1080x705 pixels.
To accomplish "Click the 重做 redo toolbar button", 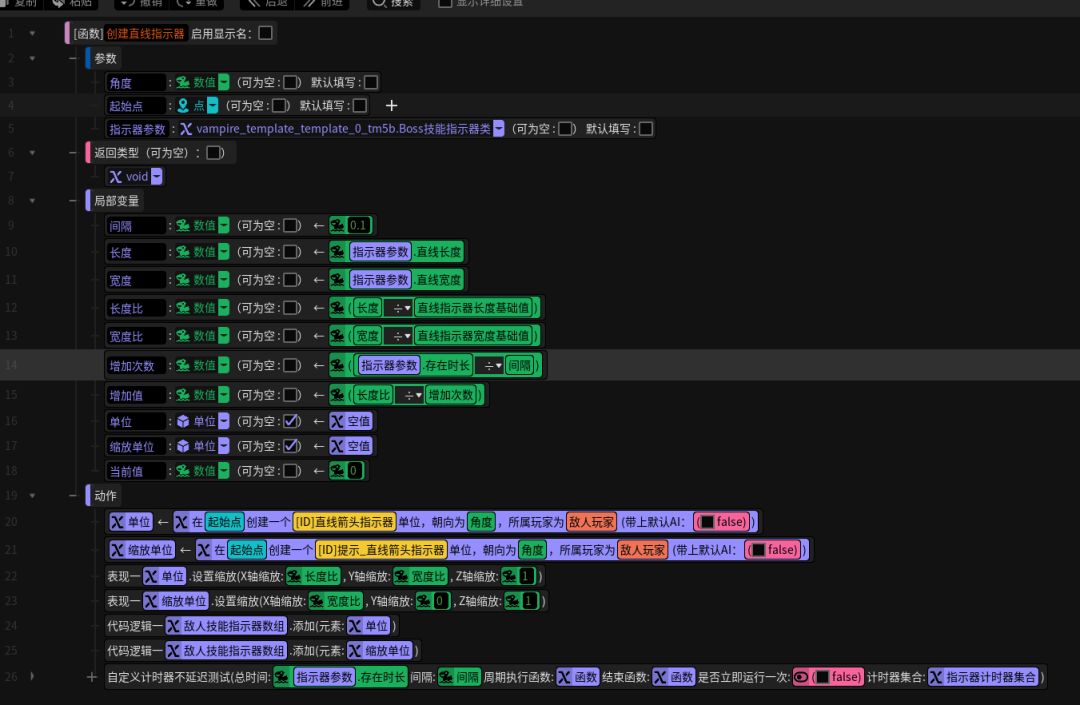I will tap(197, 3).
